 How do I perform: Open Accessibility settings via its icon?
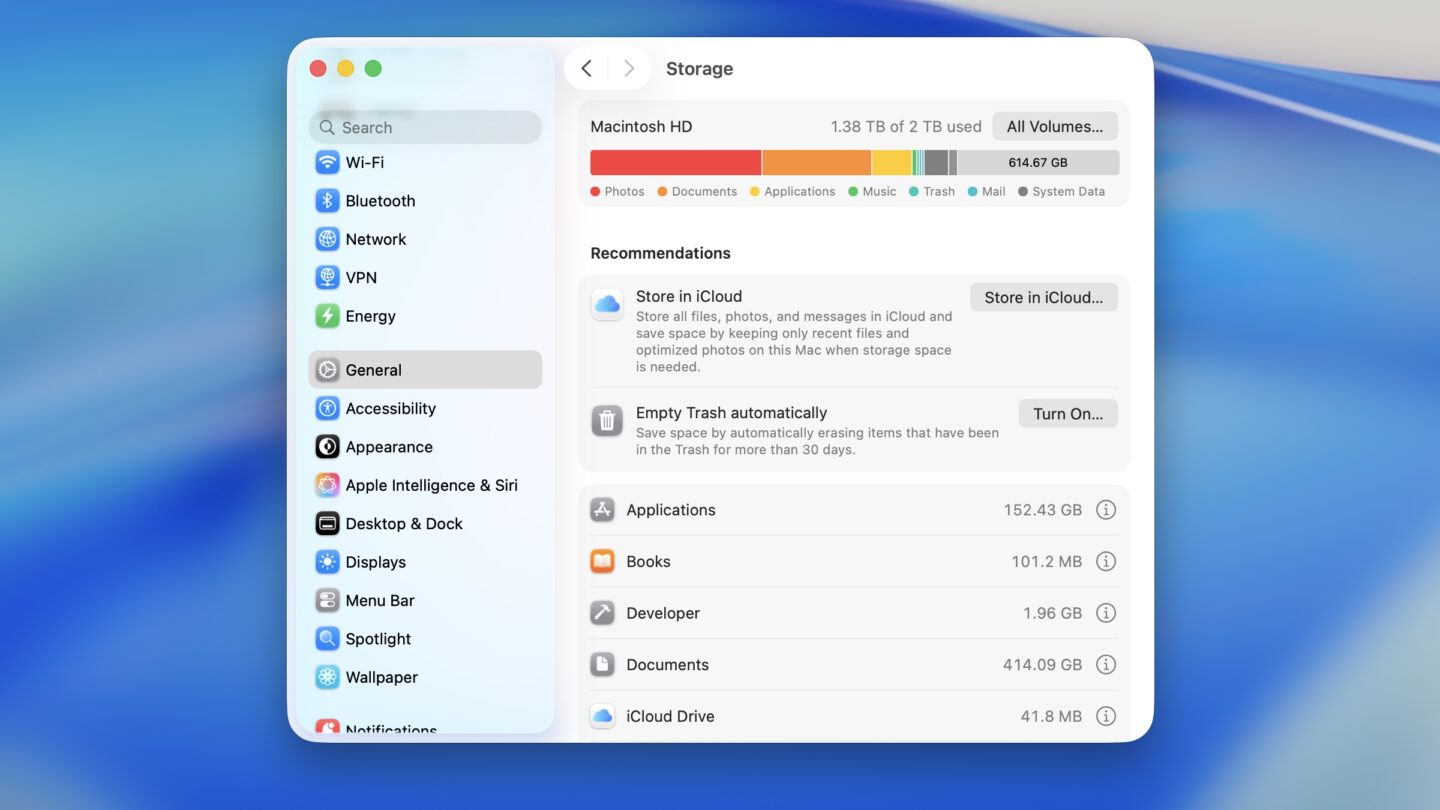[x=327, y=408]
